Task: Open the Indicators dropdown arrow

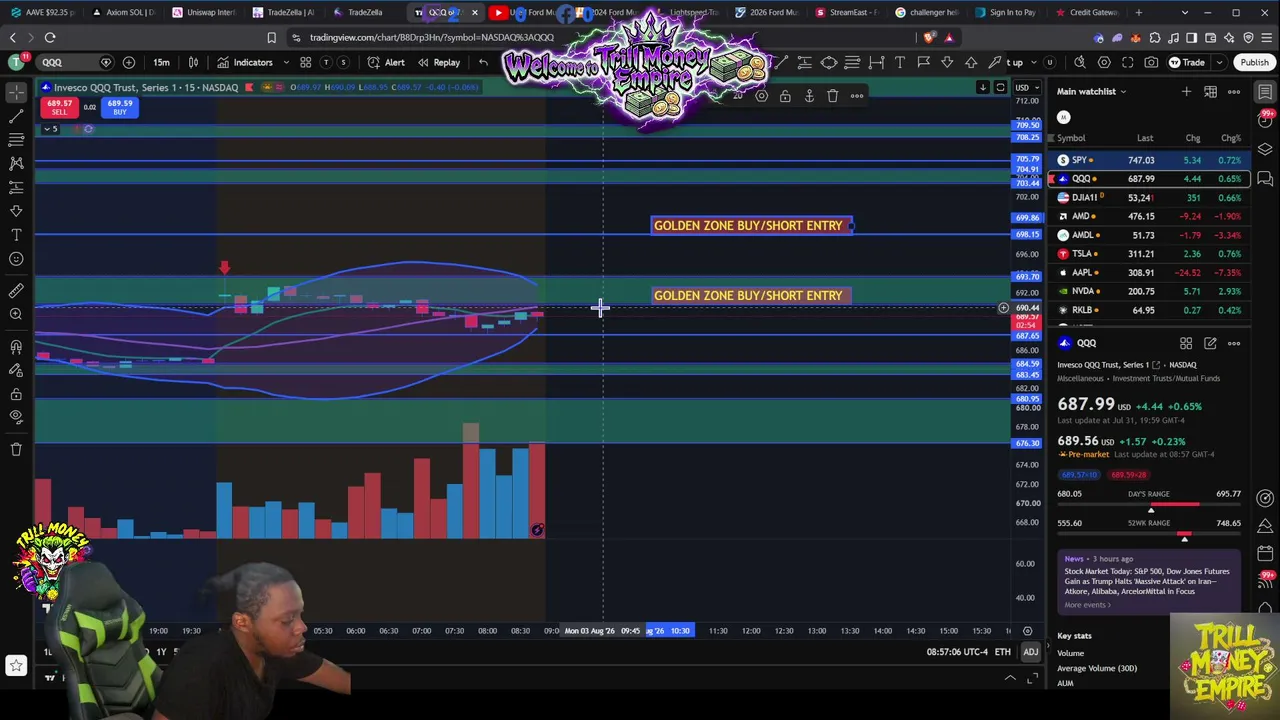Action: [x=286, y=62]
